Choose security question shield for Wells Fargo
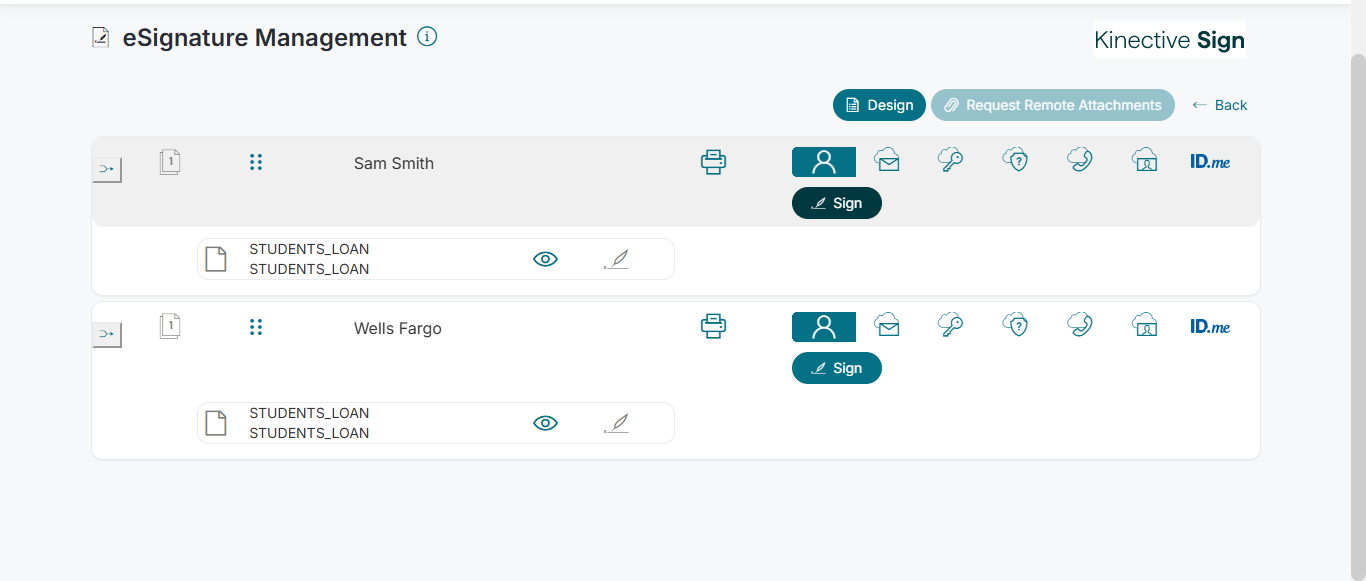Image resolution: width=1366 pixels, height=581 pixels. click(1016, 325)
